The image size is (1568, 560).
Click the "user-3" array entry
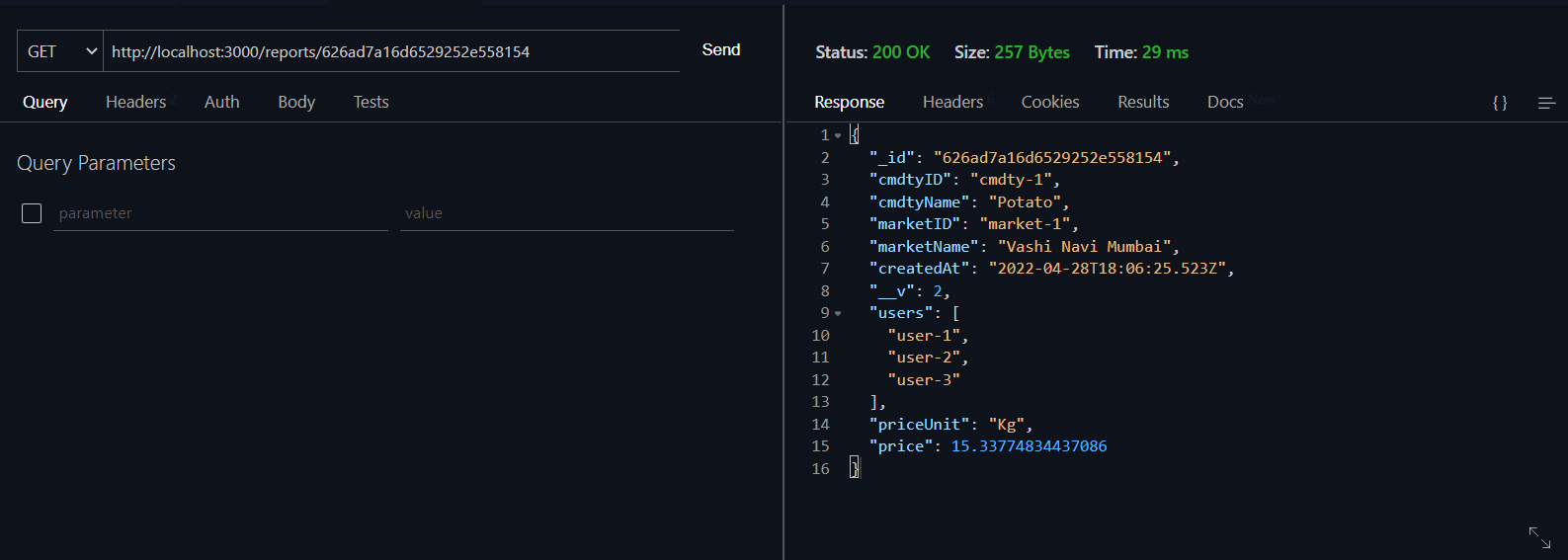[x=924, y=380]
